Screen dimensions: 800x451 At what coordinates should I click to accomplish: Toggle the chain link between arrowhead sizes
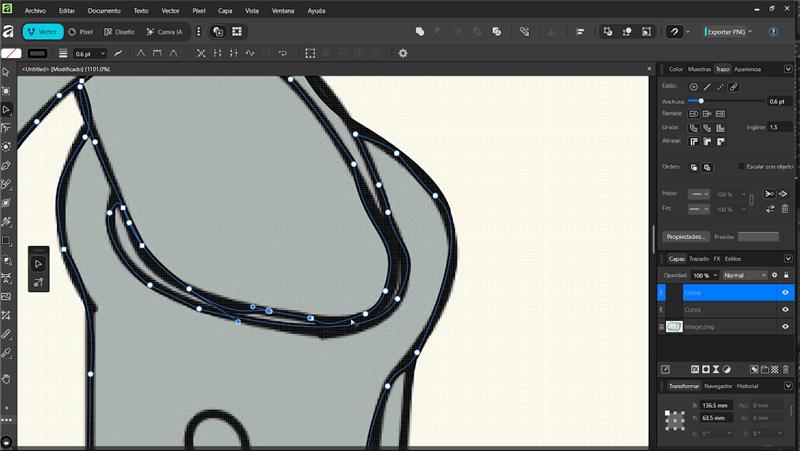pos(751,200)
